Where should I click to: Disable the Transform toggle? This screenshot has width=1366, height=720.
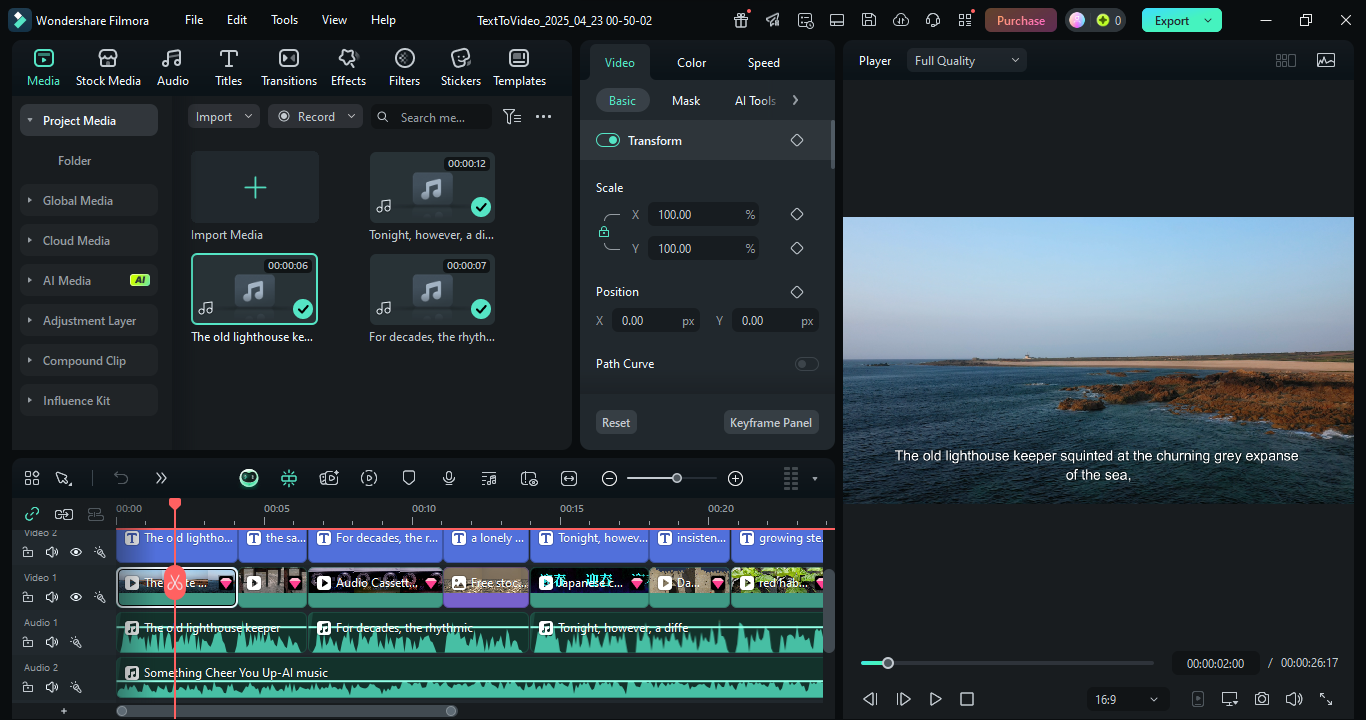pos(608,140)
